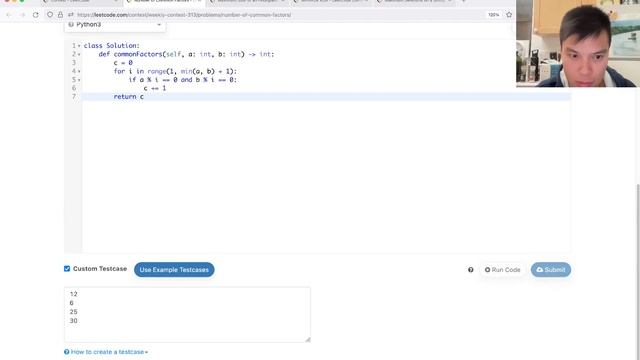Select the active second browser tab
640x360 pixels.
(163, 2)
